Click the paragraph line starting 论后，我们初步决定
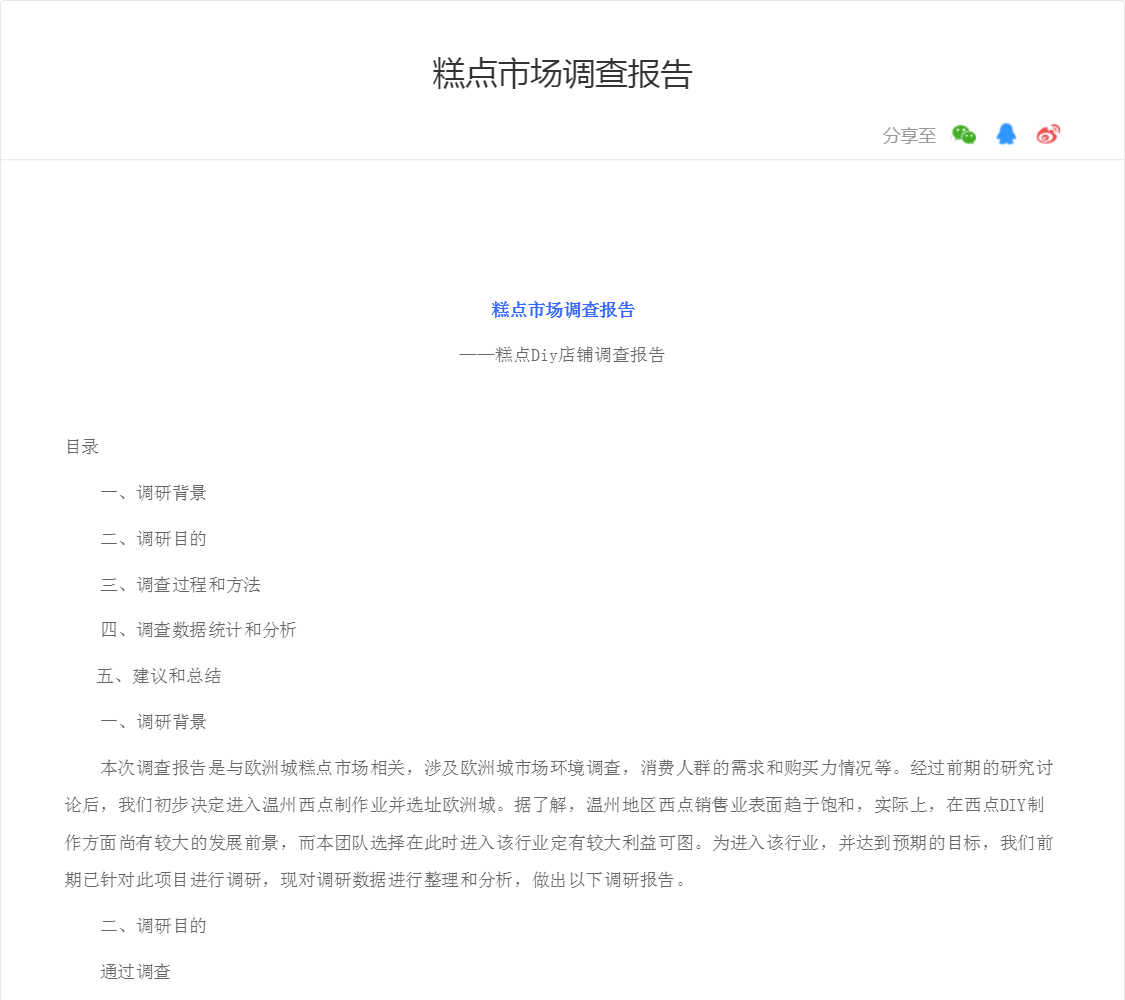 555,805
